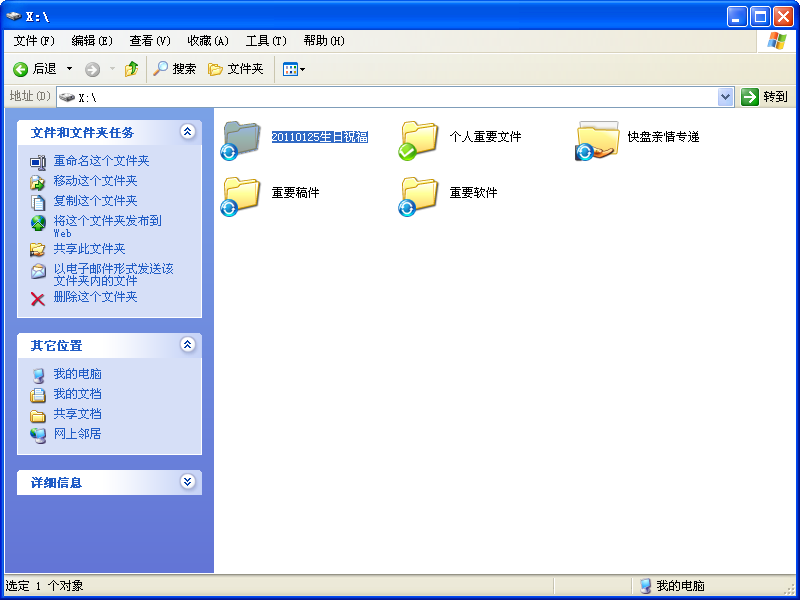
Task: Click the green Back arrow icon
Action: tap(20, 69)
